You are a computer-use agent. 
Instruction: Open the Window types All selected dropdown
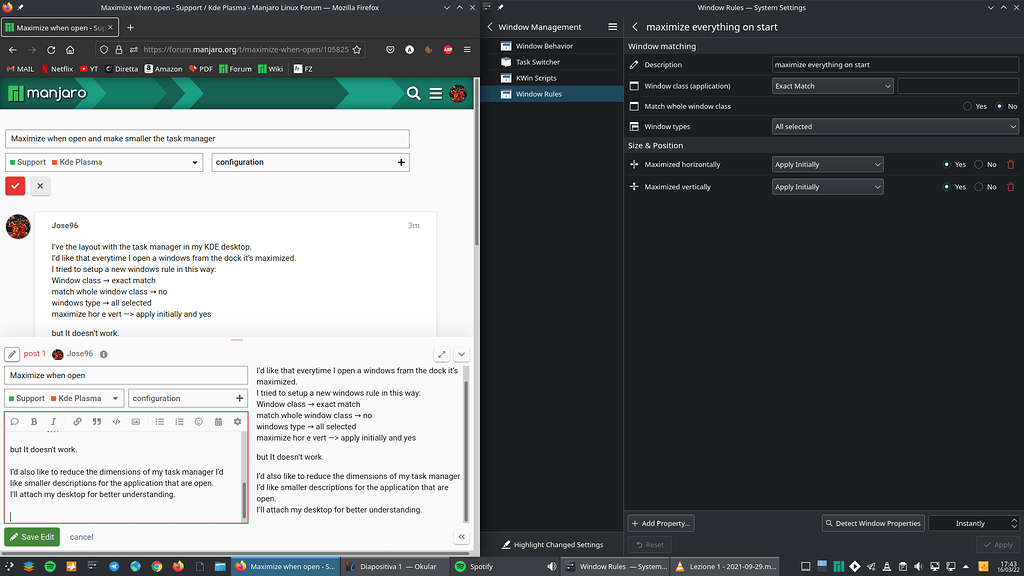pyautogui.click(x=893, y=125)
